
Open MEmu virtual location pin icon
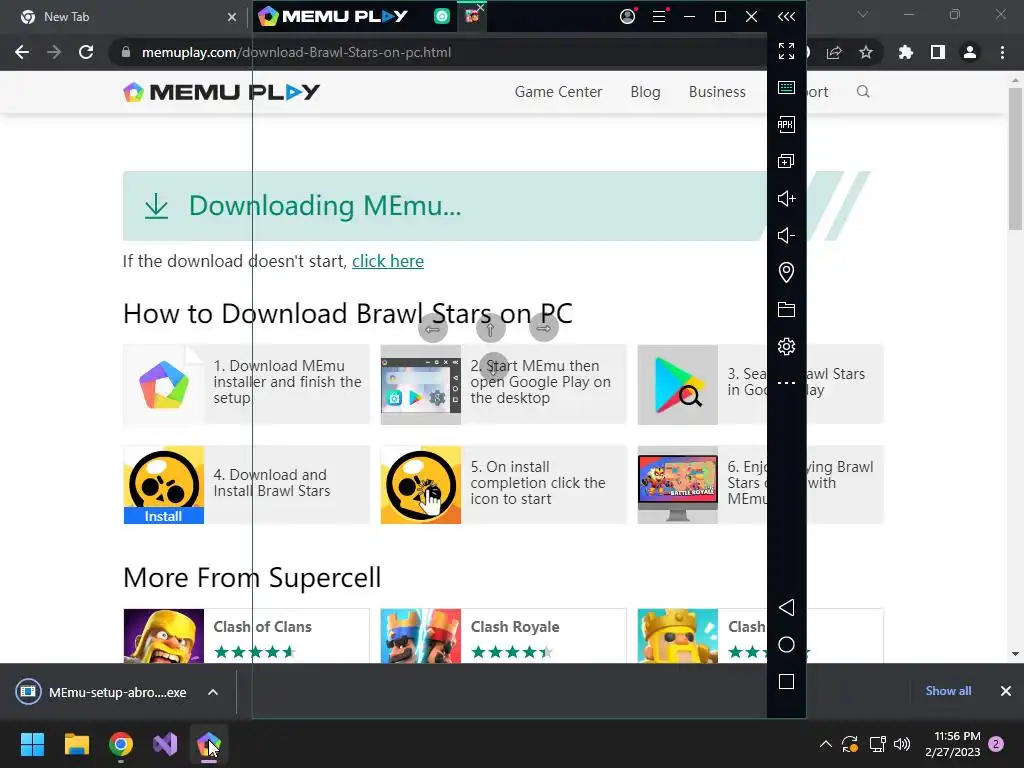(x=786, y=272)
